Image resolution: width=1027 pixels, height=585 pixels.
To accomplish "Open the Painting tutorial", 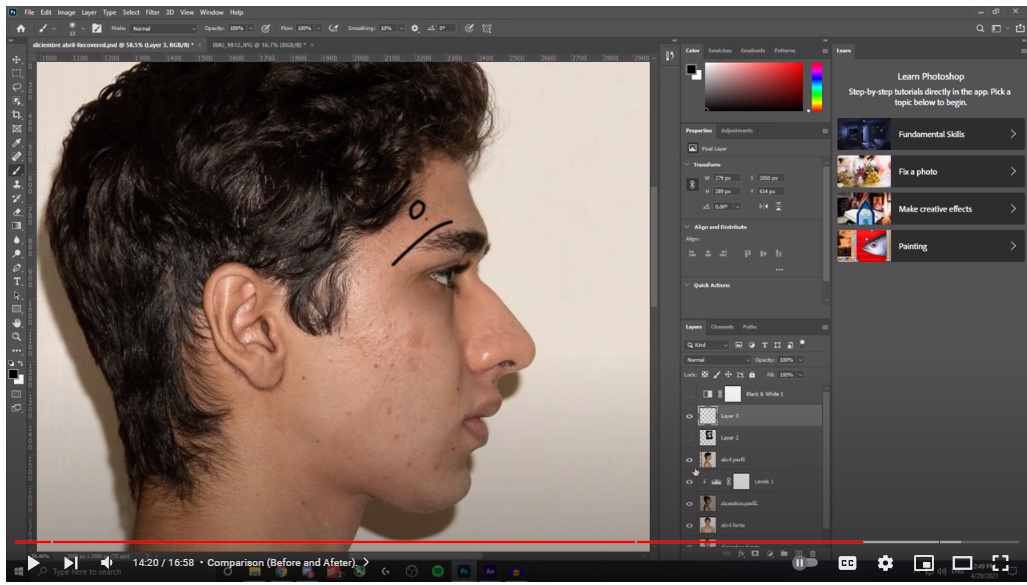I will pos(931,246).
